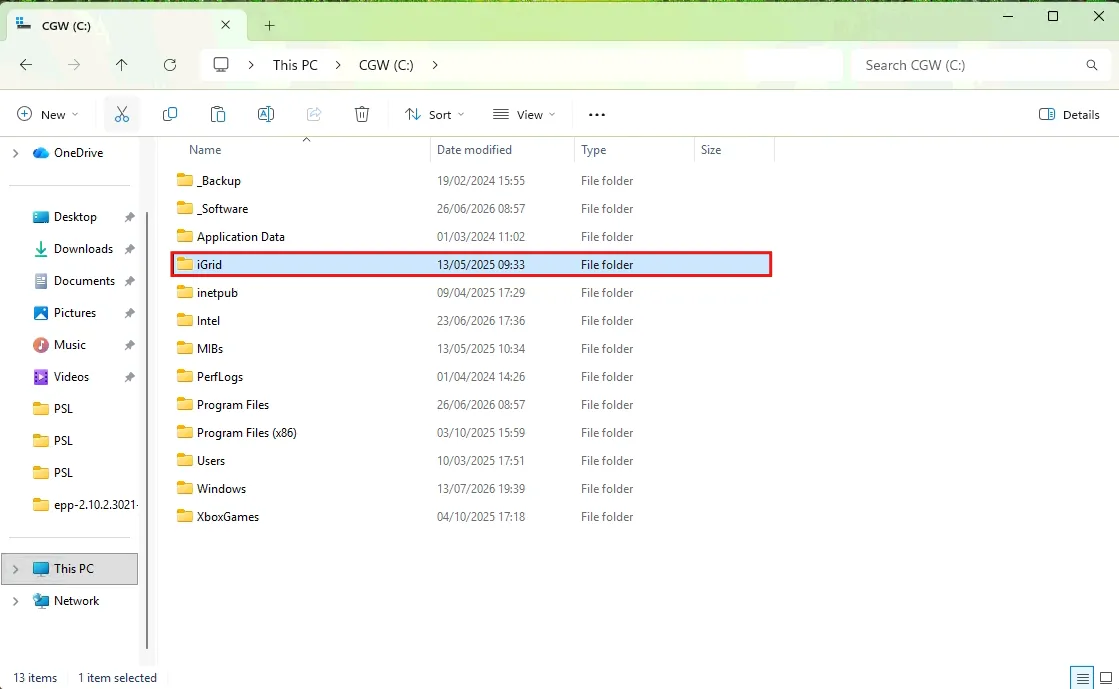Click This PC in the address bar
Viewport: 1119px width, 689px height.
295,65
